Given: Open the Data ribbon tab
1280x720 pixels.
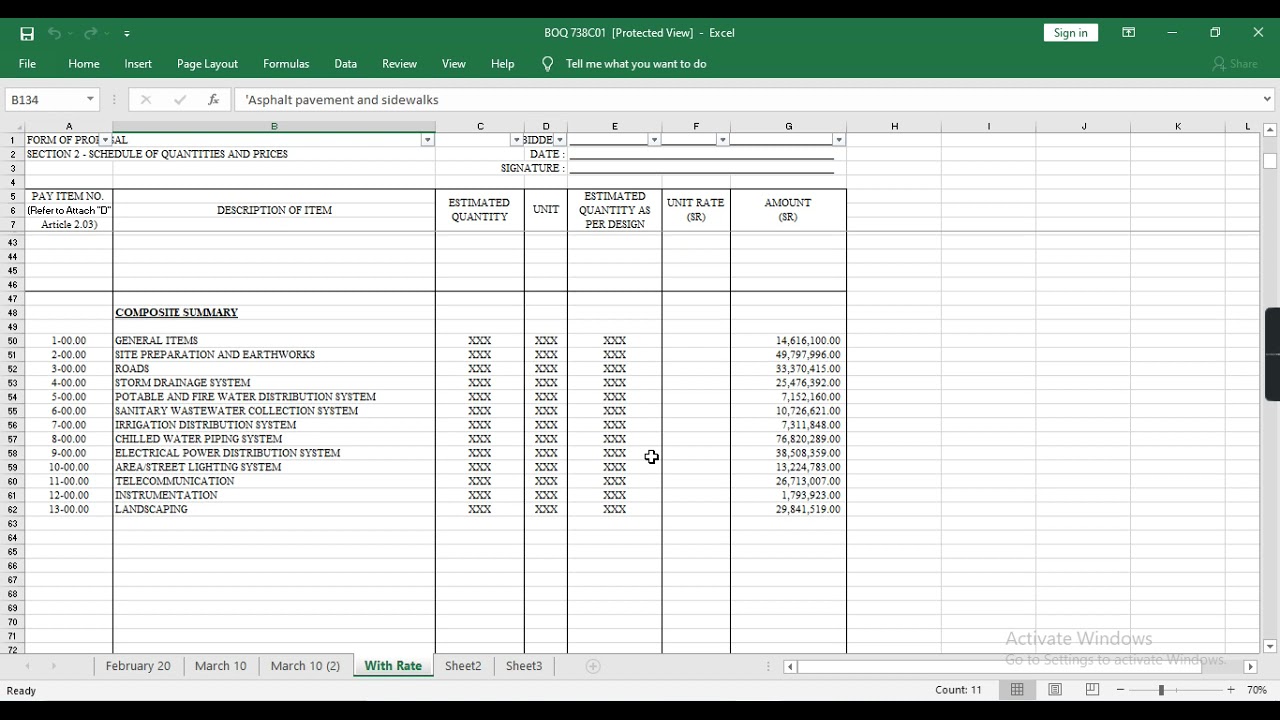Looking at the screenshot, I should click(346, 64).
